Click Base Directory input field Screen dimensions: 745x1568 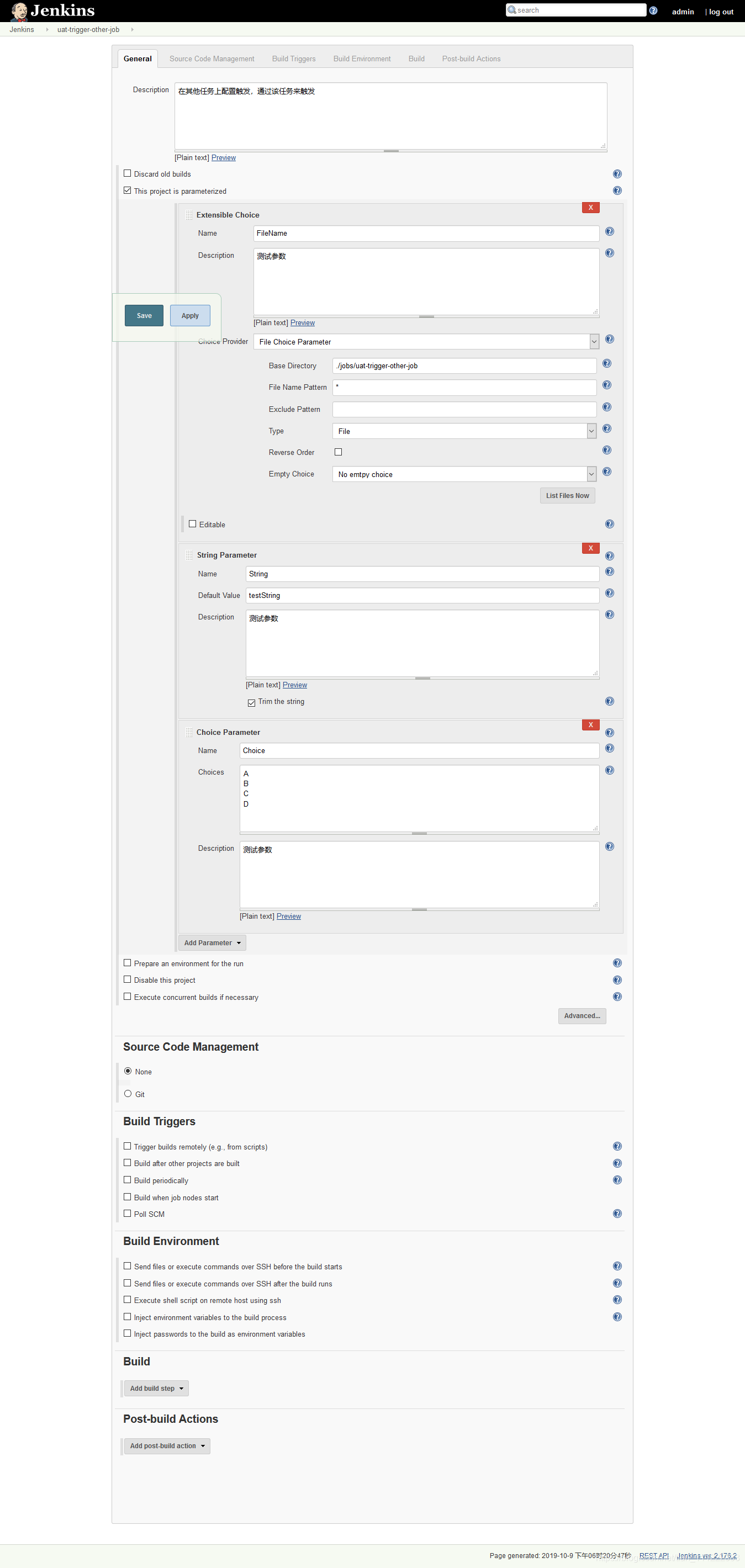point(464,366)
